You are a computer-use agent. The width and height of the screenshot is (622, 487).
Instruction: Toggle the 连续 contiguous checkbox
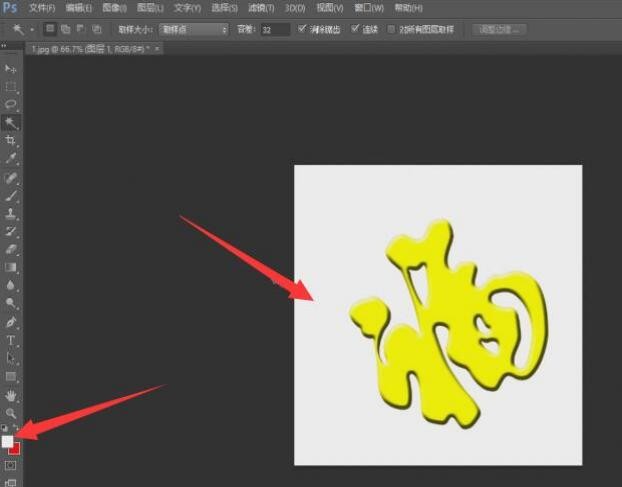point(355,30)
